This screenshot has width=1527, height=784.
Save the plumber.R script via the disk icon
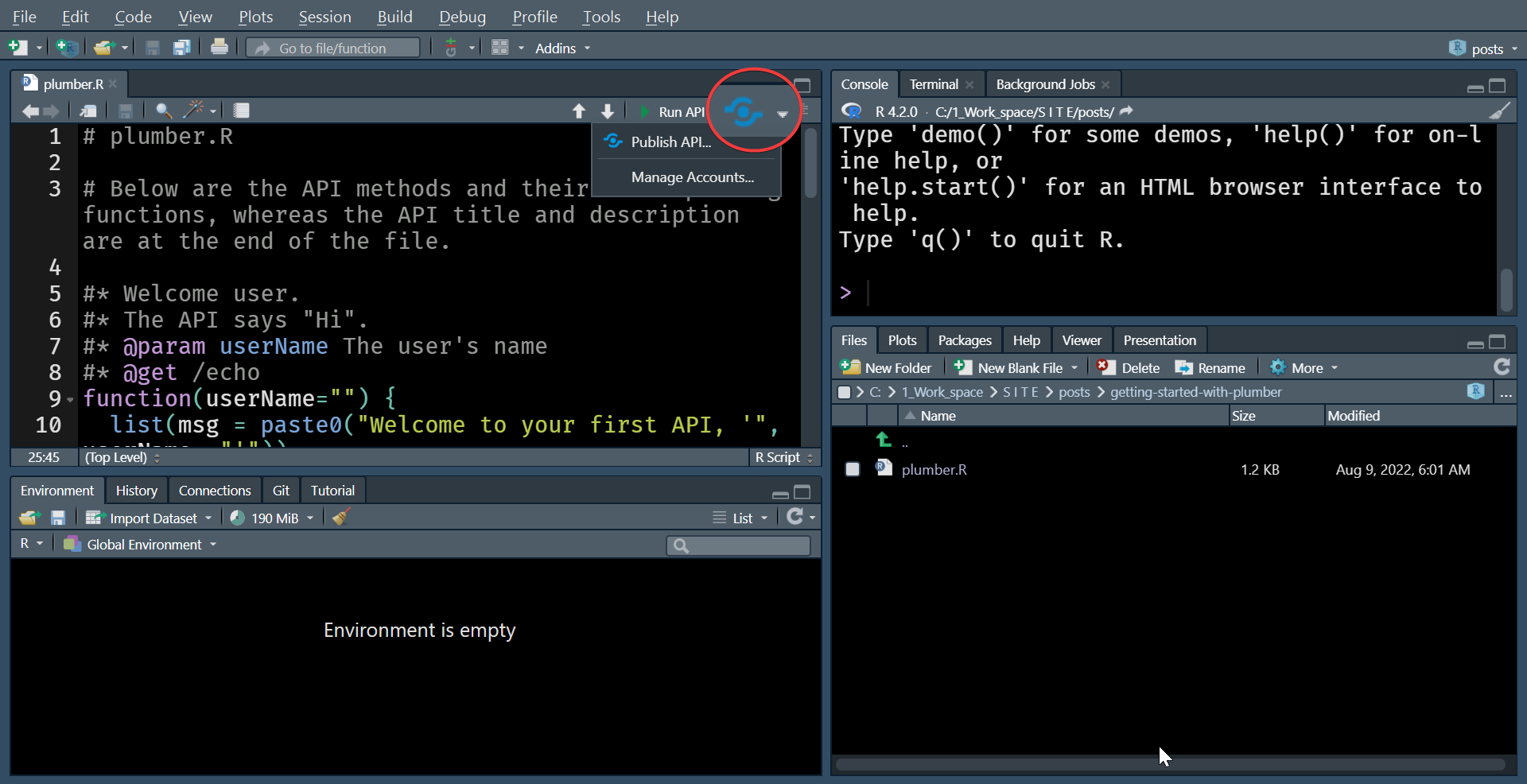[x=126, y=111]
